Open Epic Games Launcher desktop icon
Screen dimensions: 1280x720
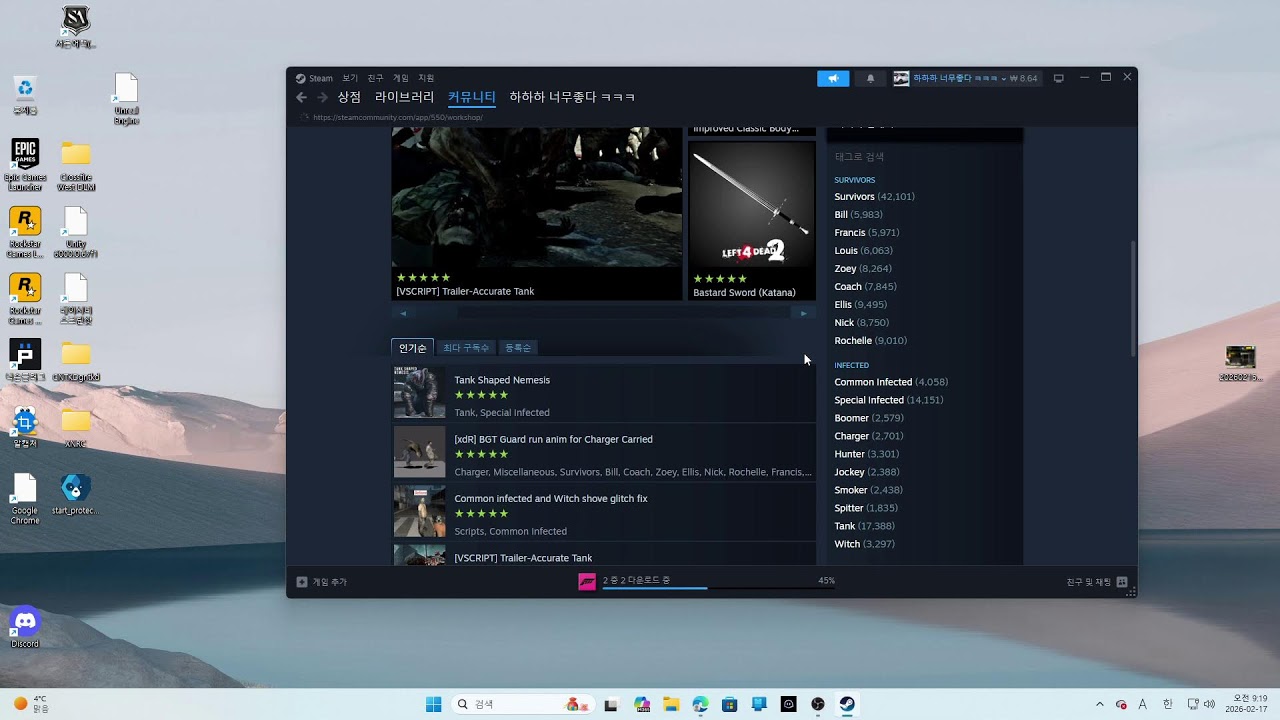click(x=25, y=166)
